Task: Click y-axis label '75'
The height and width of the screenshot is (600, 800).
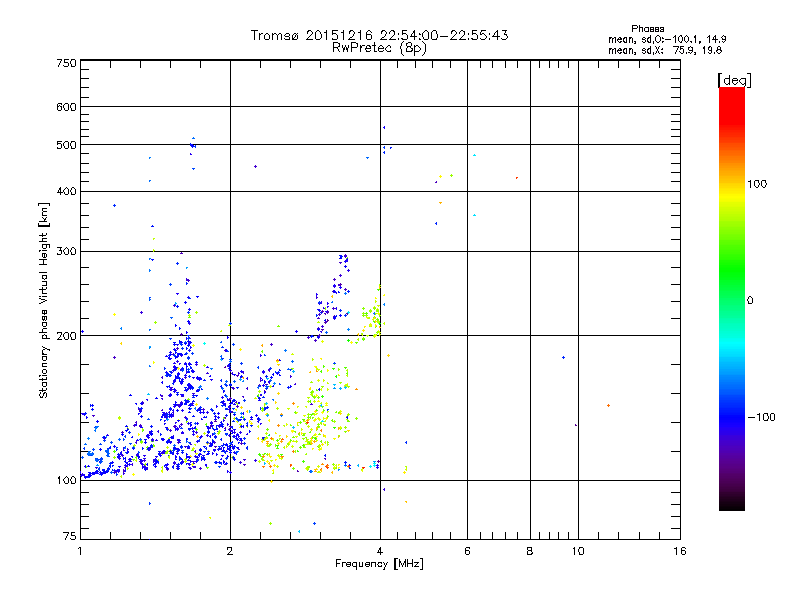Action: [70, 536]
